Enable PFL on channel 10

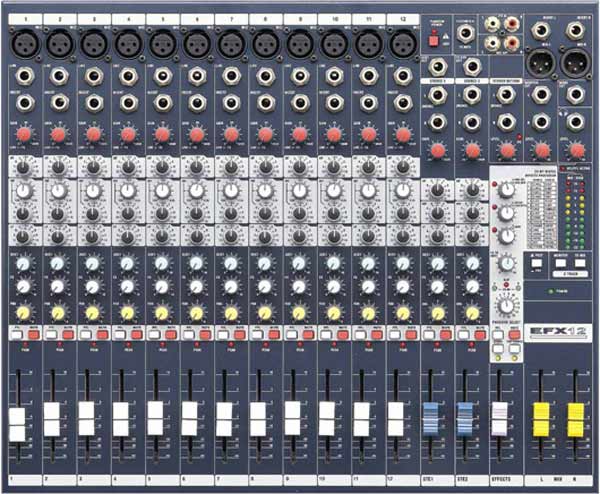pos(326,335)
